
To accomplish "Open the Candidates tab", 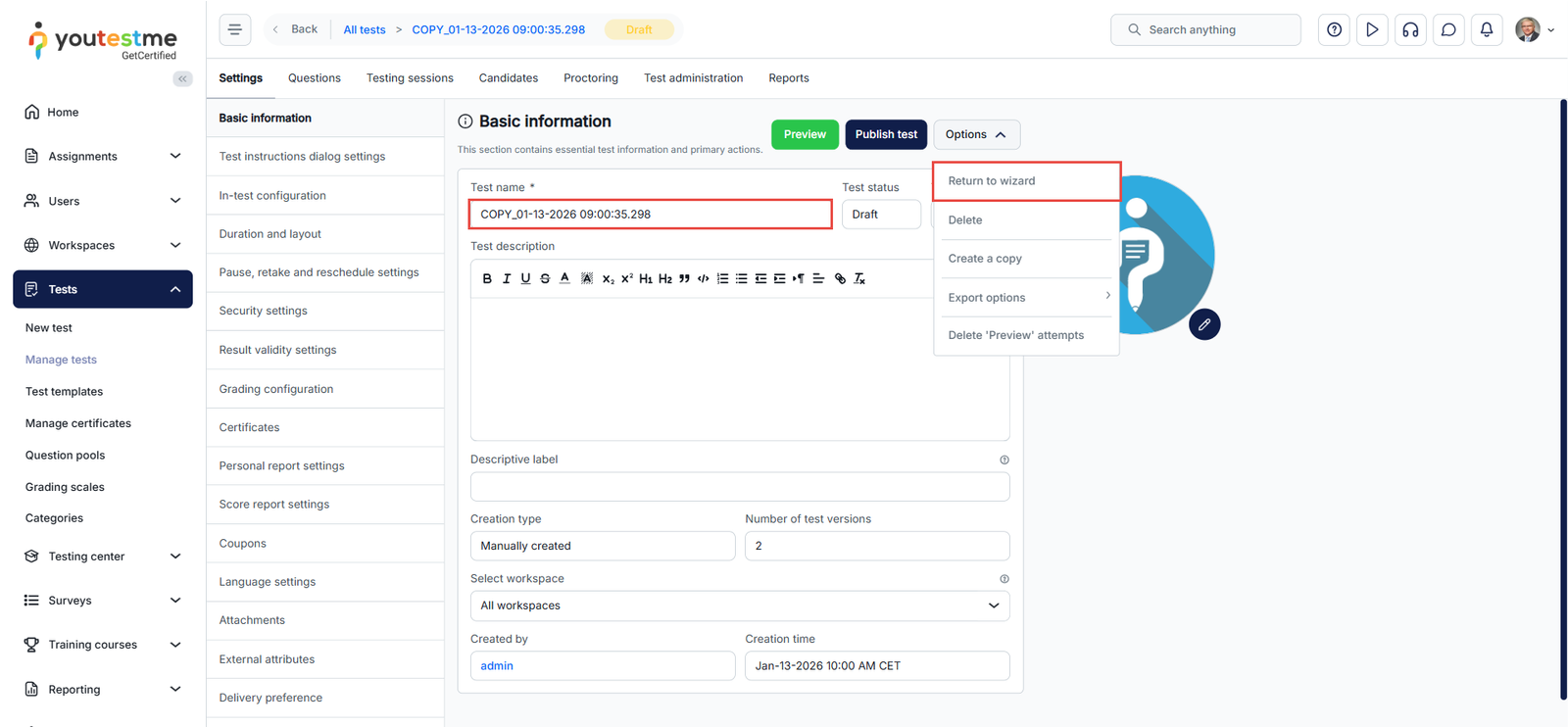I will click(x=509, y=78).
